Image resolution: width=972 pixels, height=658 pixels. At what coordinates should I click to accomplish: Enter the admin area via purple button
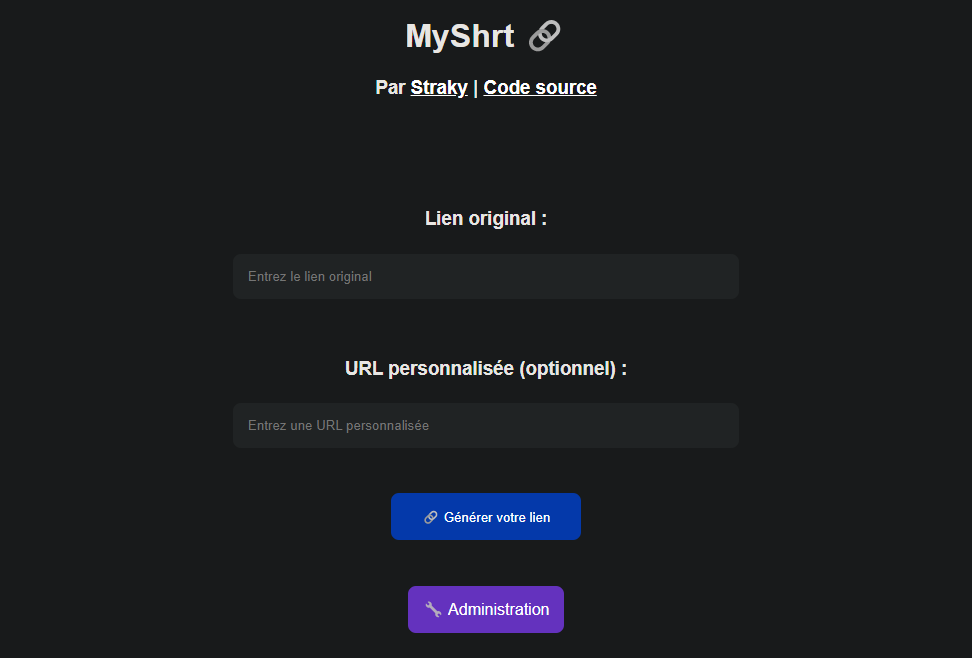pyautogui.click(x=486, y=609)
